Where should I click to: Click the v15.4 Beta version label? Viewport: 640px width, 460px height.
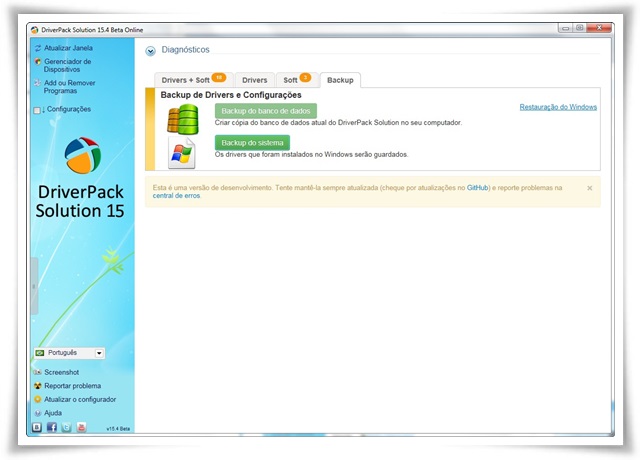[118, 429]
